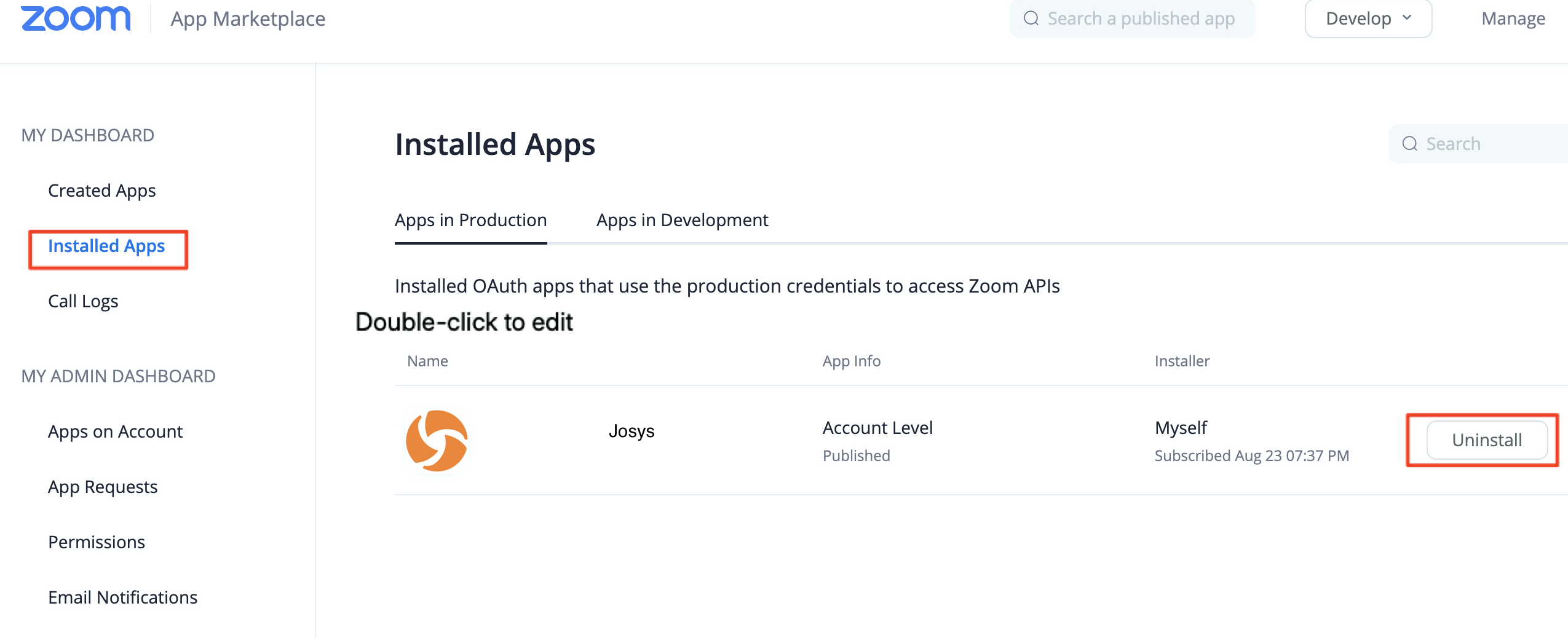Select Apps in Production tab

[470, 220]
